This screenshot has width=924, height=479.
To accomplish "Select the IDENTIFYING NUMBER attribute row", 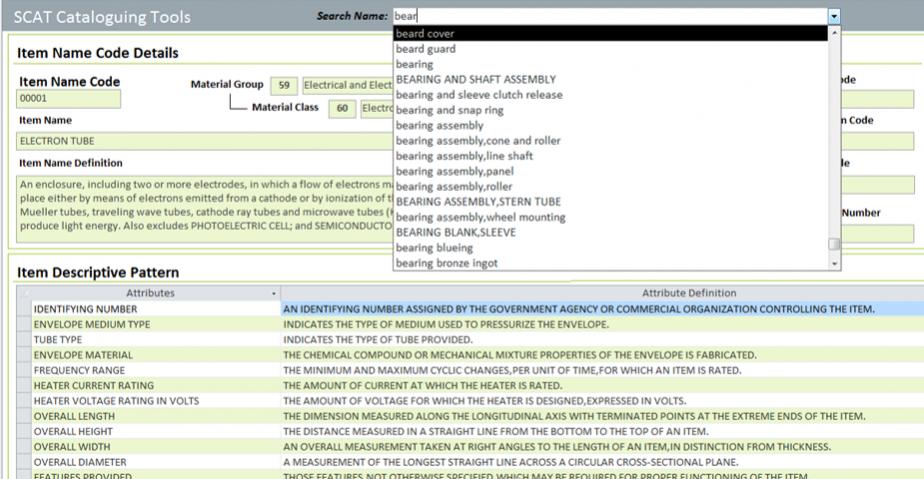I will click(150, 309).
